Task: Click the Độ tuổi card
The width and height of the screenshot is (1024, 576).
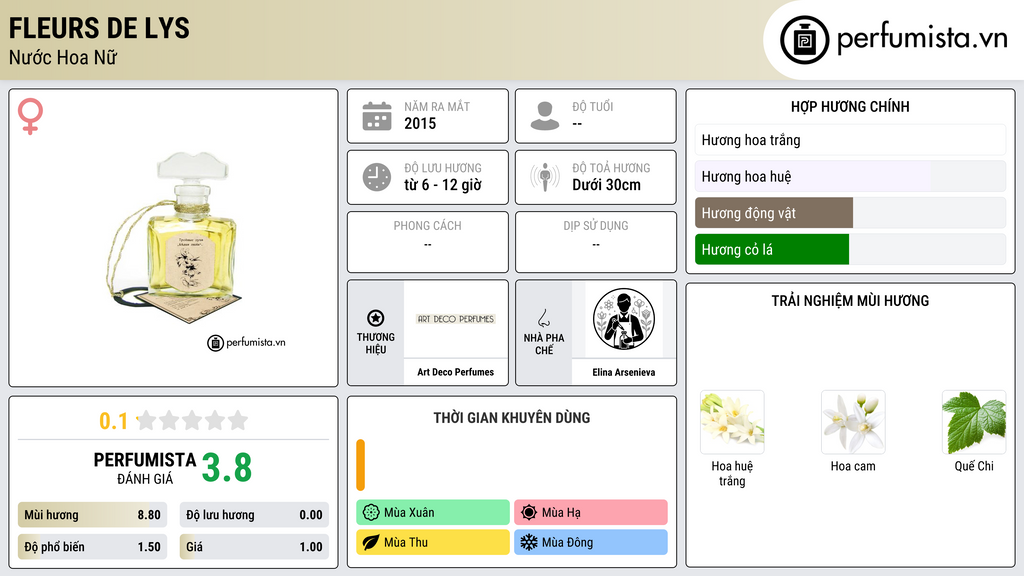Action: click(x=596, y=116)
